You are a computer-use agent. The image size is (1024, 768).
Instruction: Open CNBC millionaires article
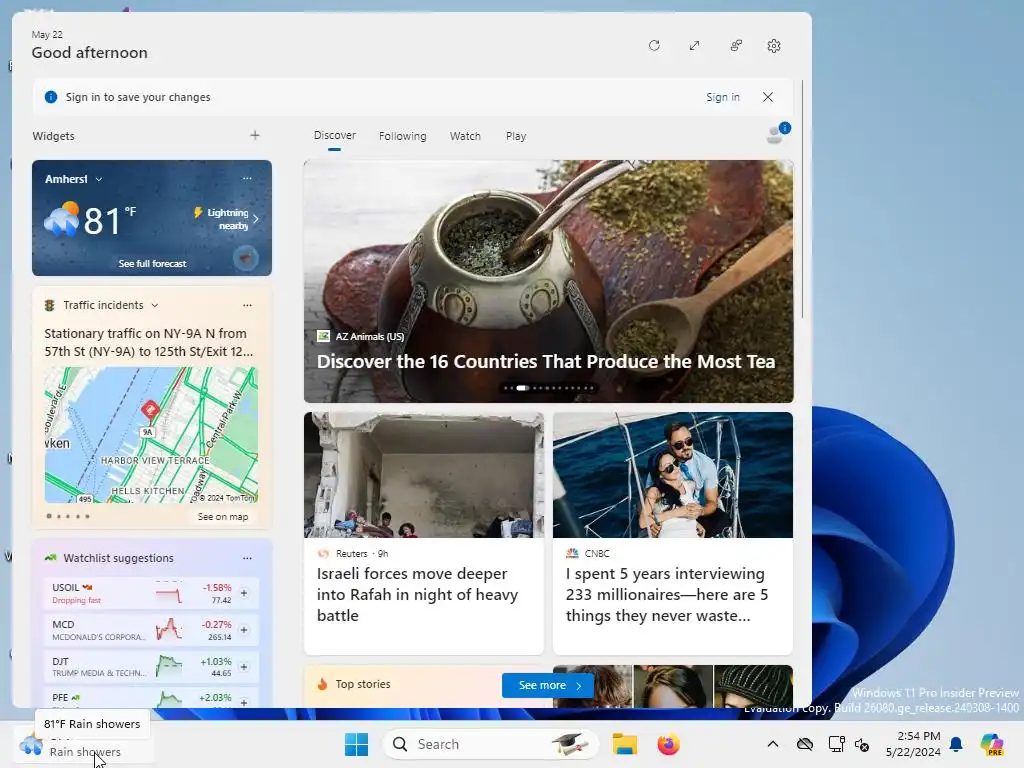[x=673, y=533]
